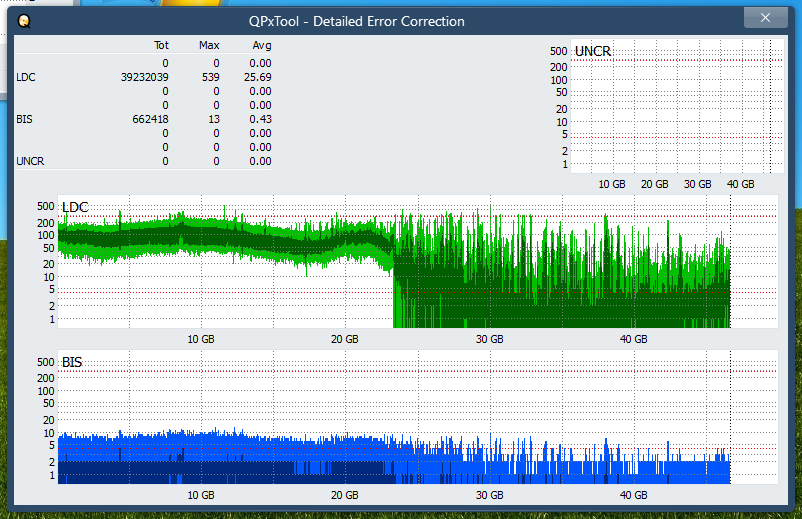Select the Avg column header
802x519 pixels.
(261, 46)
